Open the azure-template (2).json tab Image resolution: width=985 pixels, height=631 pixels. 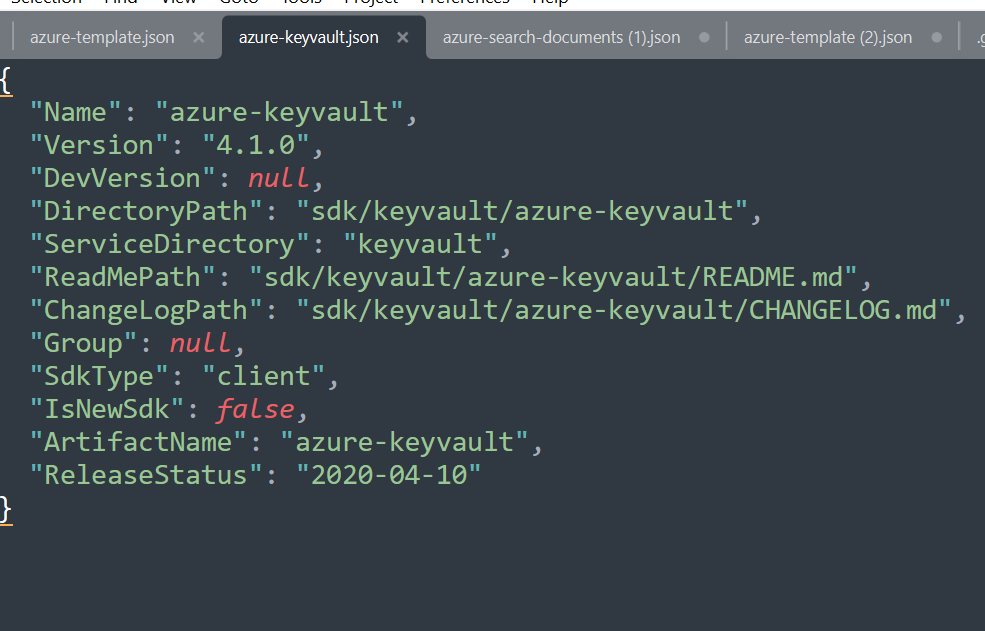827,37
